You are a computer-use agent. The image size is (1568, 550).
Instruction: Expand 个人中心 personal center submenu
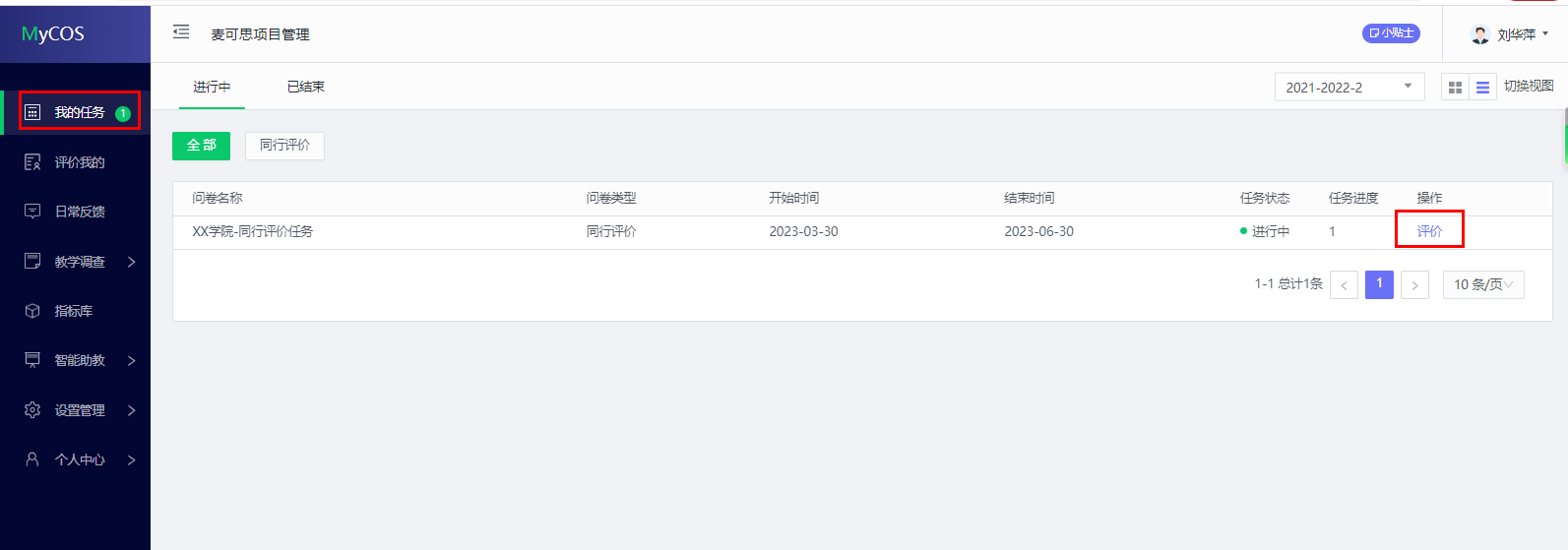click(x=79, y=459)
